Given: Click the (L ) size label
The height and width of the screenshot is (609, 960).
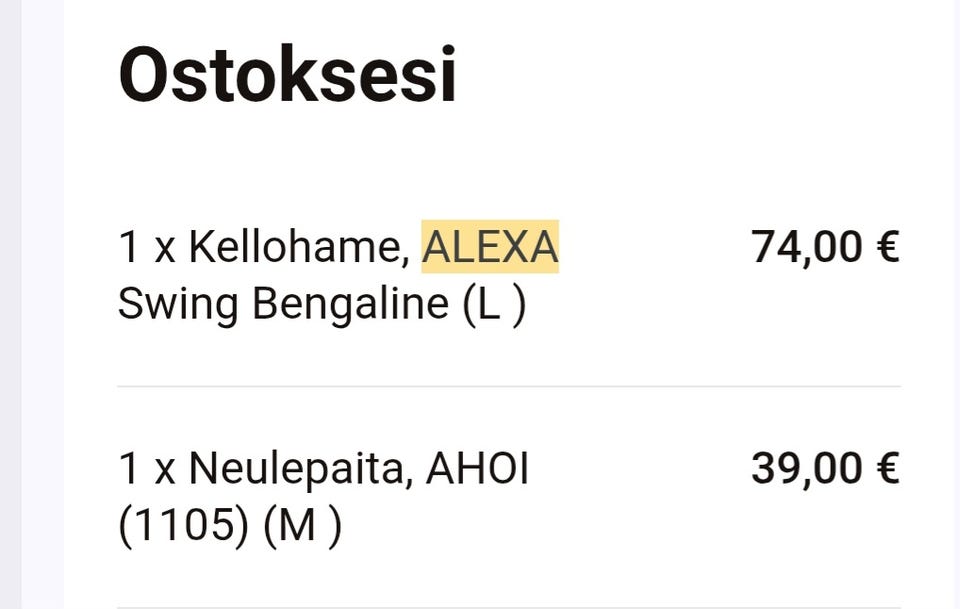Looking at the screenshot, I should 494,304.
